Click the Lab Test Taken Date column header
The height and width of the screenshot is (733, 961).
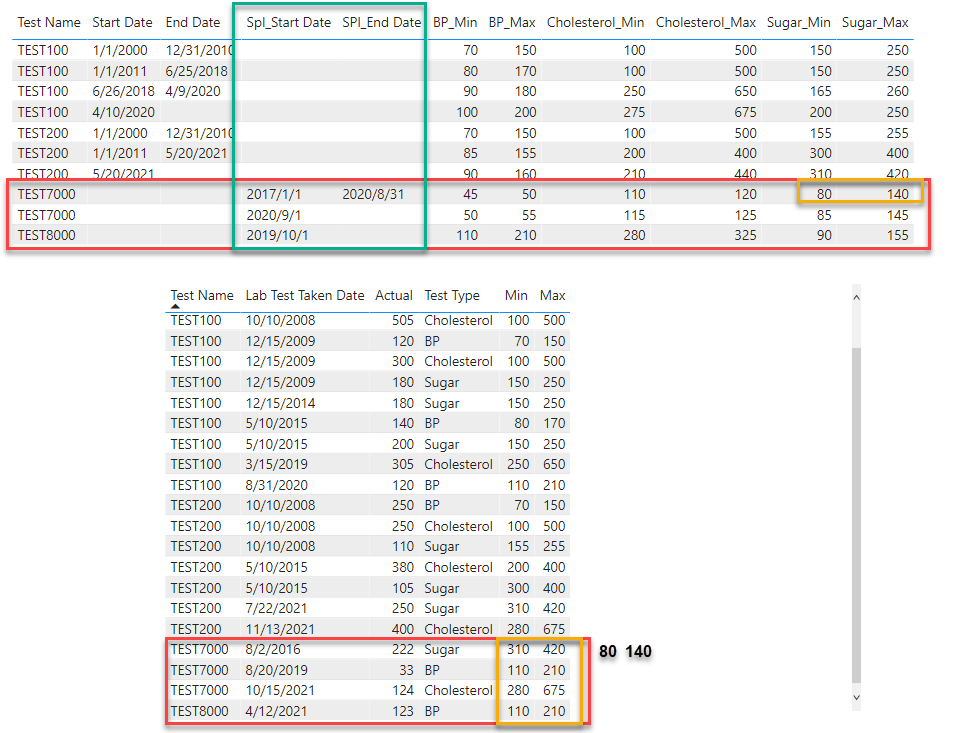pos(305,295)
